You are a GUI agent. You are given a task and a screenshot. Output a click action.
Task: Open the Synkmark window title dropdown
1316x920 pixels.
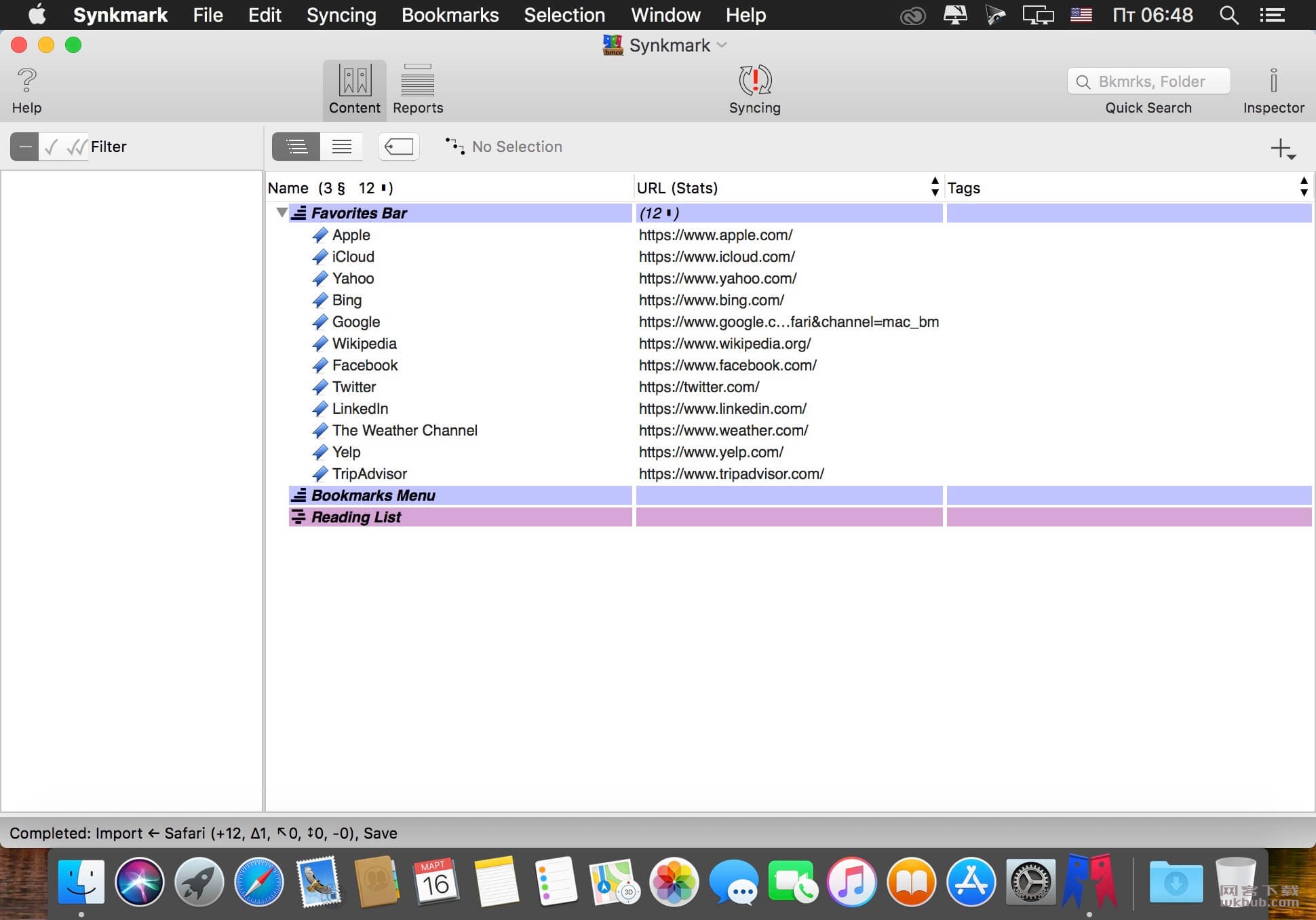click(x=722, y=45)
